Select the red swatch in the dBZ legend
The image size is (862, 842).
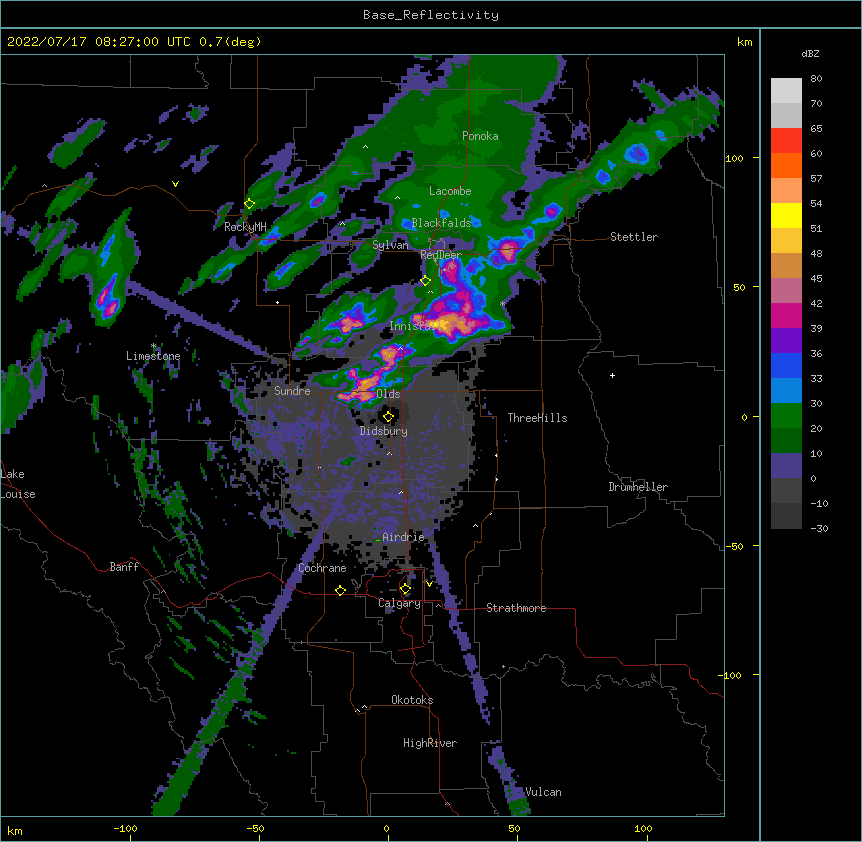[786, 141]
